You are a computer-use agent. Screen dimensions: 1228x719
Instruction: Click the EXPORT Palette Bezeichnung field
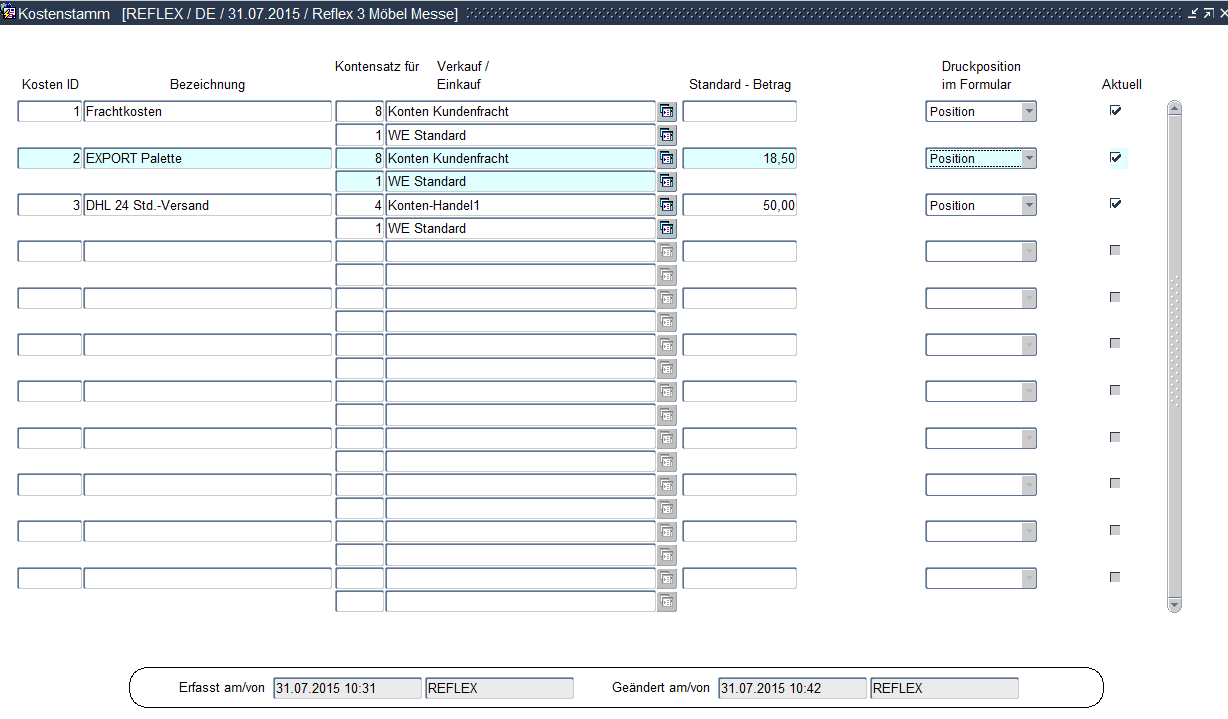[207, 159]
